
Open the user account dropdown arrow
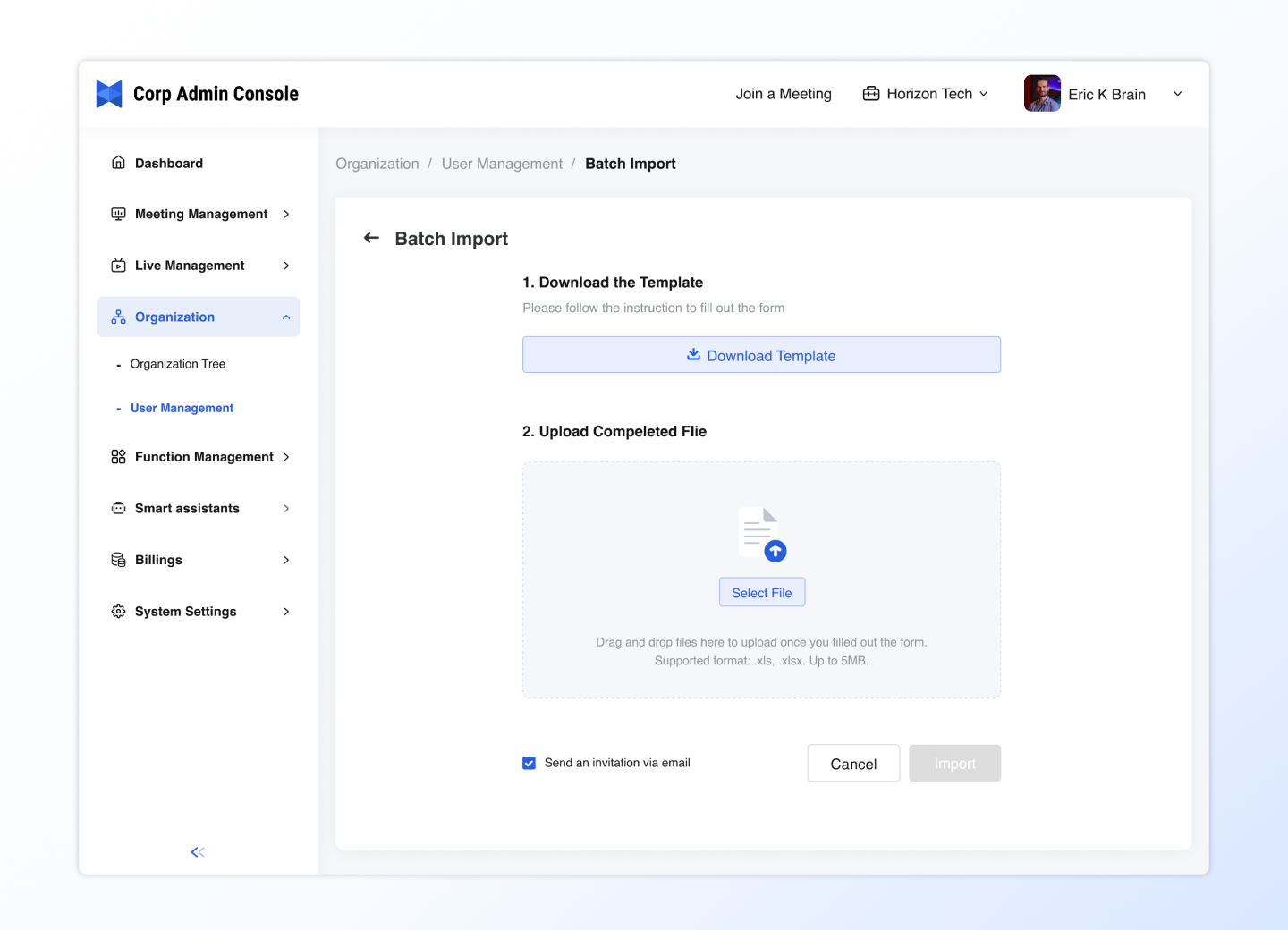1178,94
